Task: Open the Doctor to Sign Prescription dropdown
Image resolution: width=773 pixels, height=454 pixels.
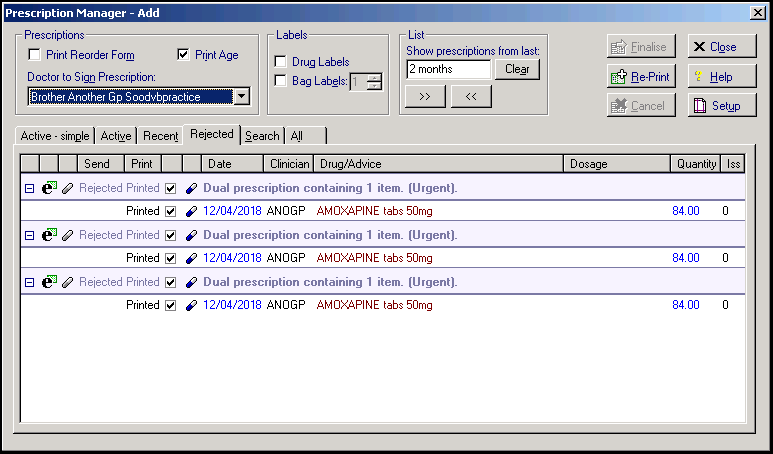Action: pyautogui.click(x=241, y=97)
